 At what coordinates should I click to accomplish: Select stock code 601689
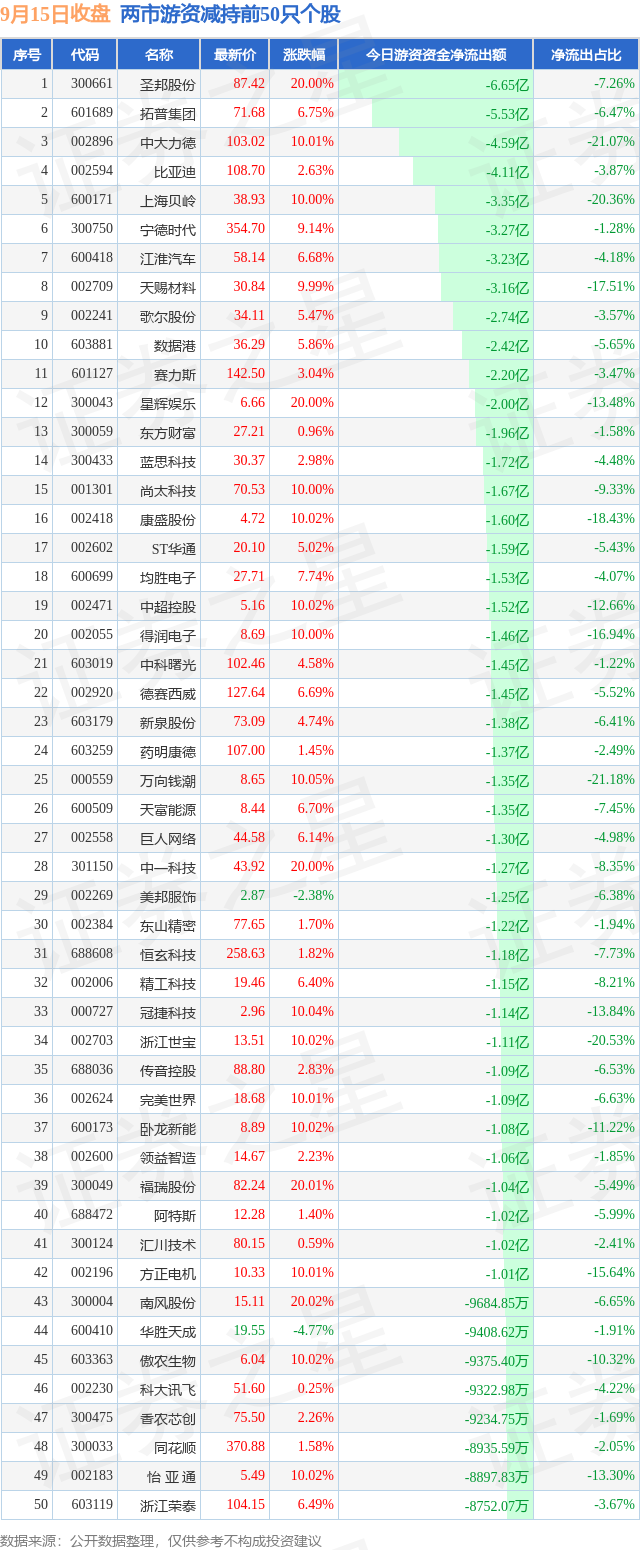tap(93, 113)
